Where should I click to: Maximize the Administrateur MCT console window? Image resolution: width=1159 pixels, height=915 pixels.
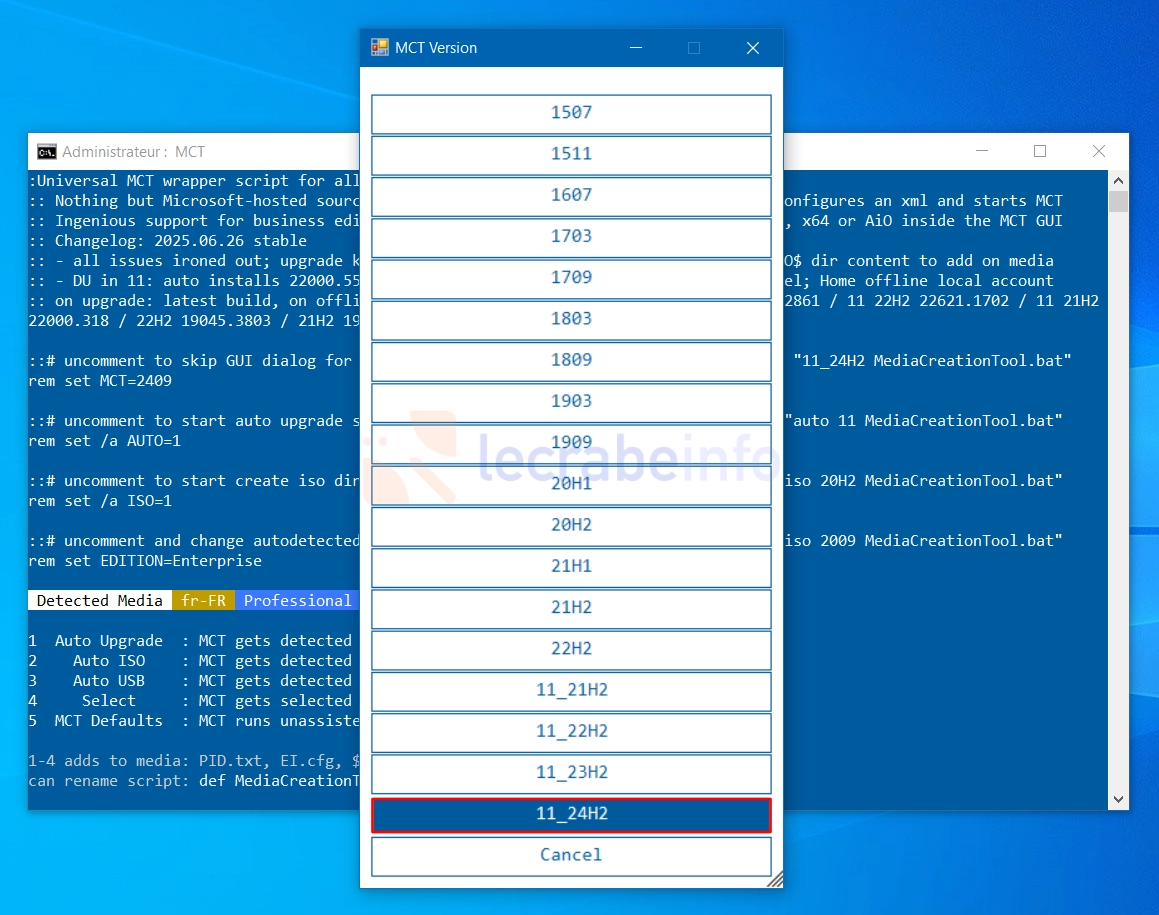(1040, 152)
